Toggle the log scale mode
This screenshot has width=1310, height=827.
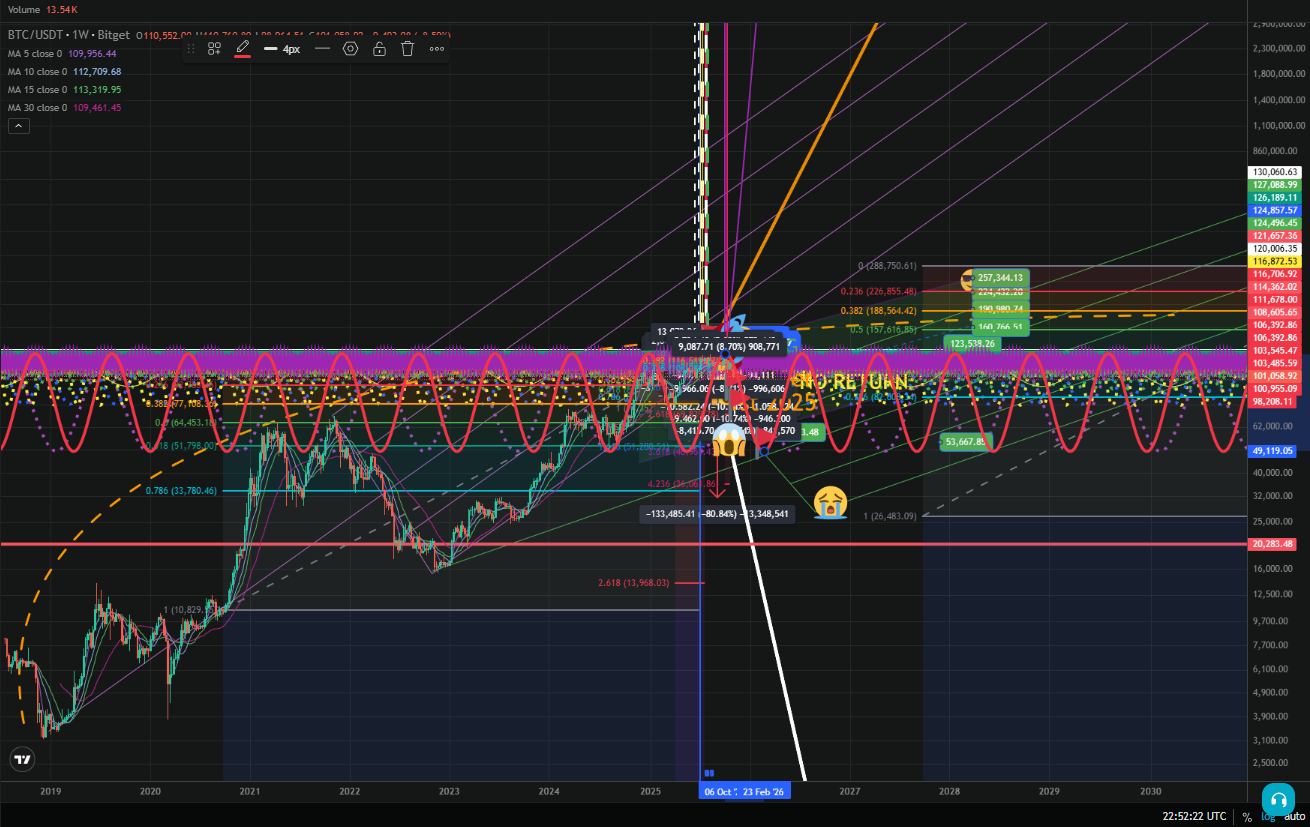(1268, 816)
